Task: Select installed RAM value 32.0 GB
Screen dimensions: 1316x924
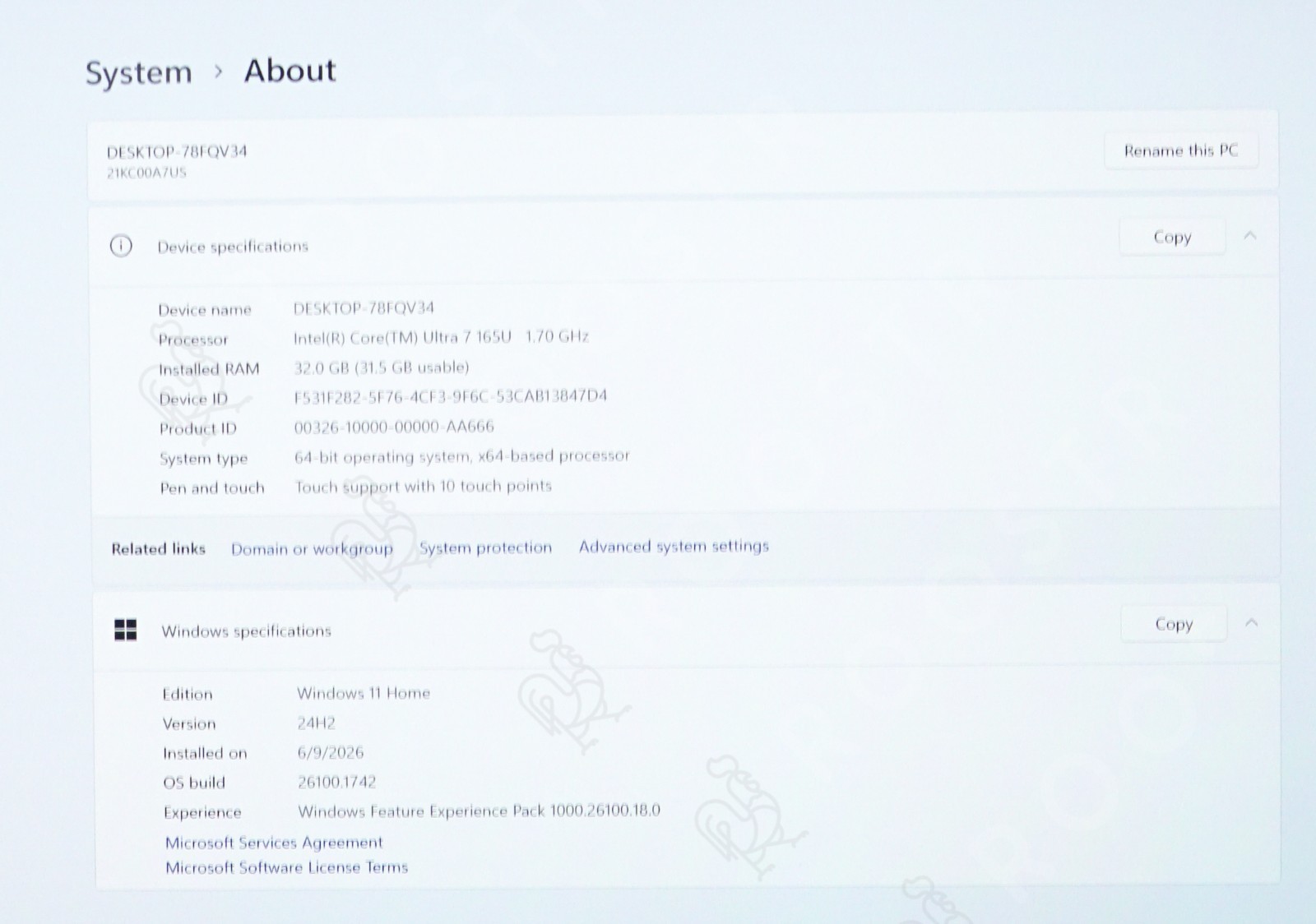Action: 382,367
